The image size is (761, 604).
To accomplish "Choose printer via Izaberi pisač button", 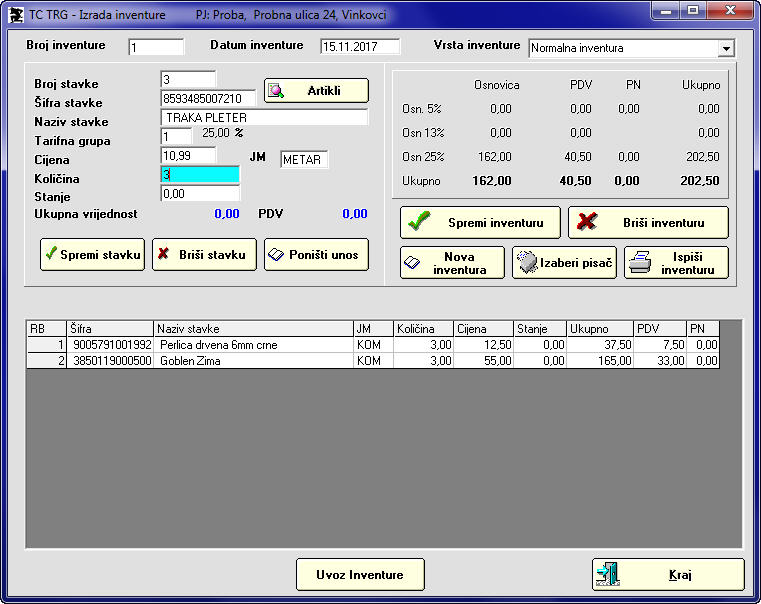I will (564, 263).
